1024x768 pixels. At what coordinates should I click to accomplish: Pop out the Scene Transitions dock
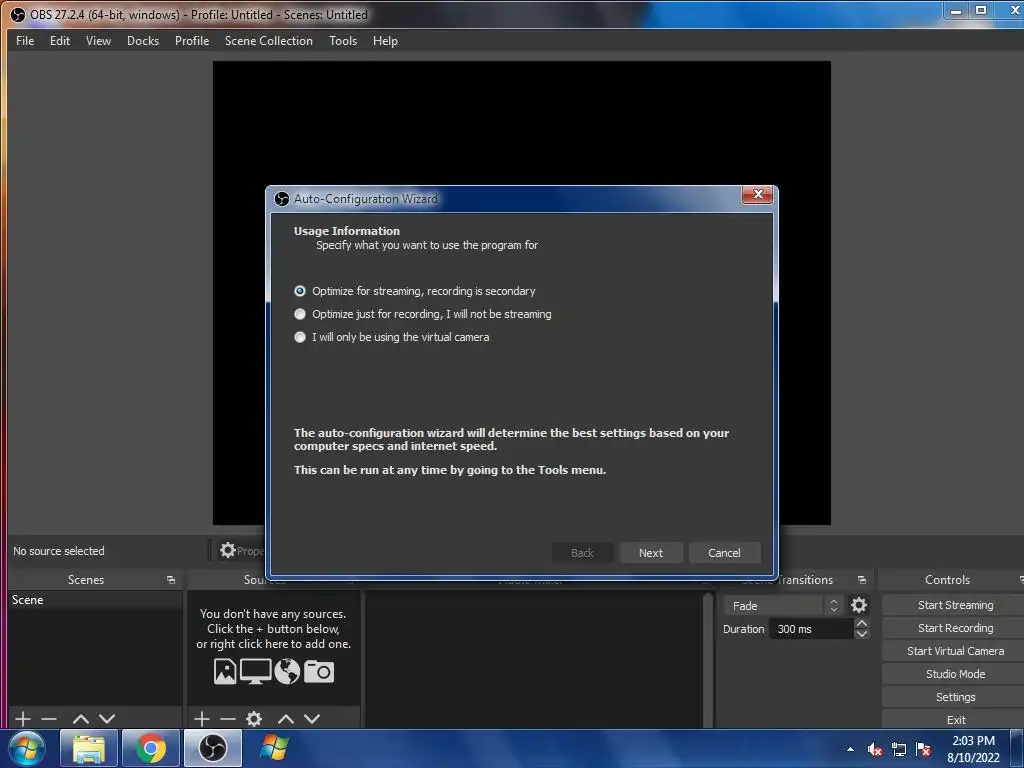pos(861,580)
